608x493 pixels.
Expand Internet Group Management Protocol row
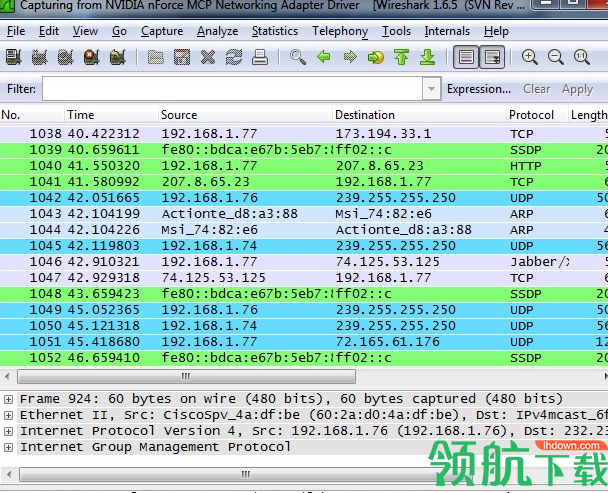(x=8, y=447)
